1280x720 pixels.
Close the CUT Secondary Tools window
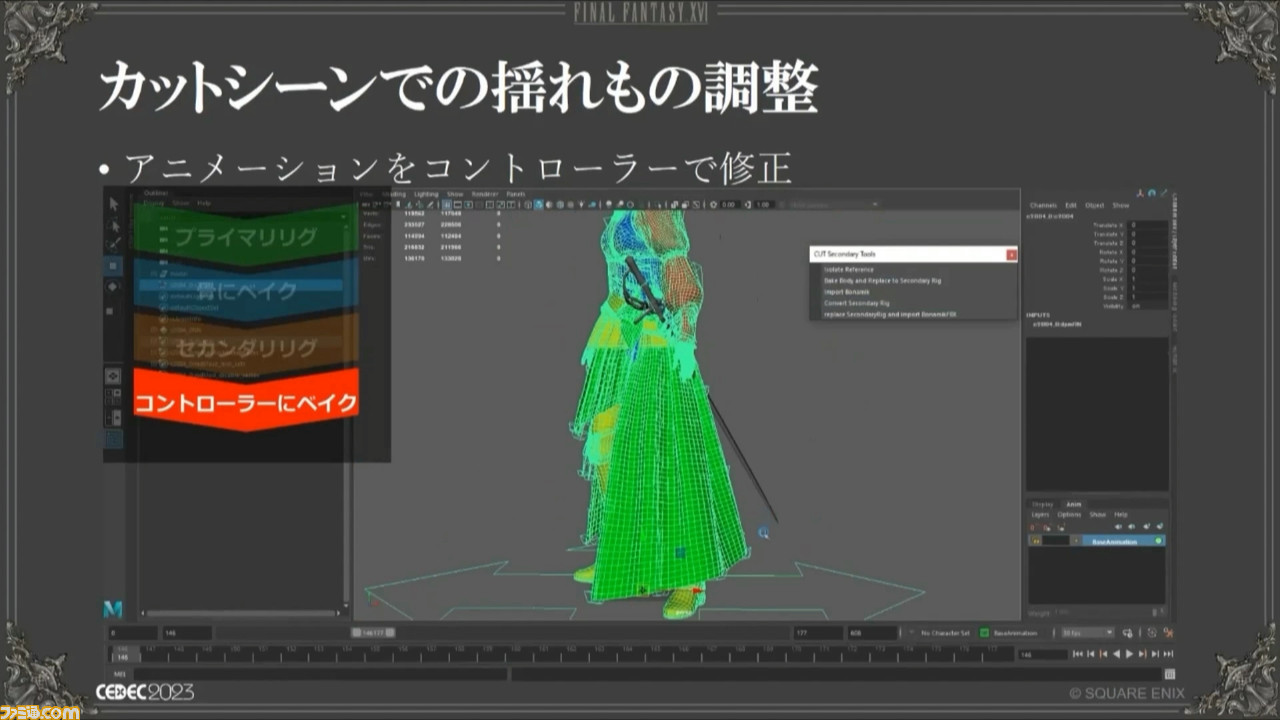(x=1011, y=255)
